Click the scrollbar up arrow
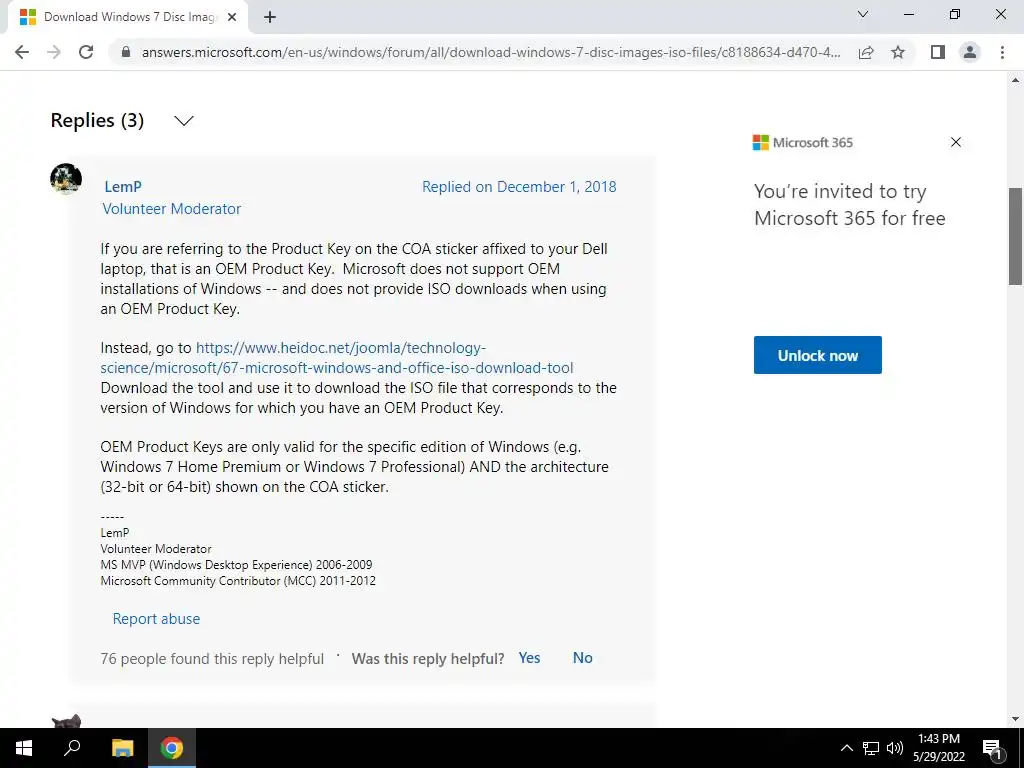The image size is (1024, 768). 1015,80
